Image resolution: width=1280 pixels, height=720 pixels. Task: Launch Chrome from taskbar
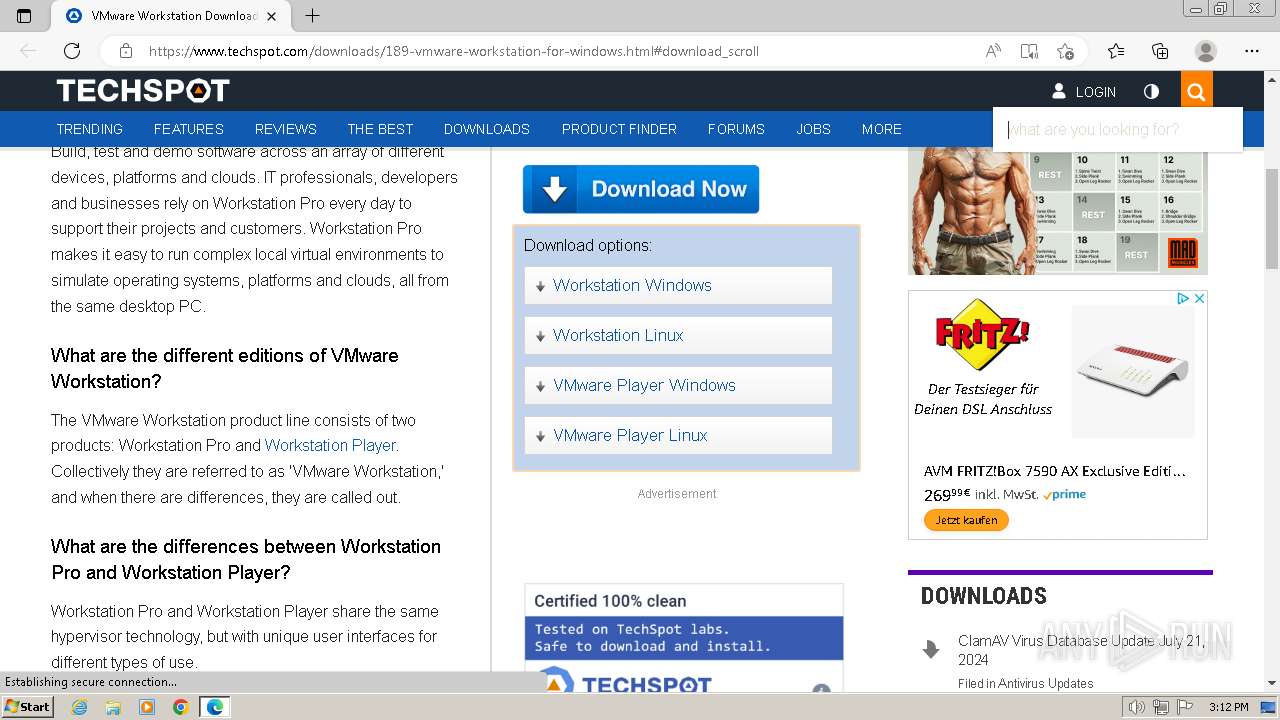(x=181, y=707)
